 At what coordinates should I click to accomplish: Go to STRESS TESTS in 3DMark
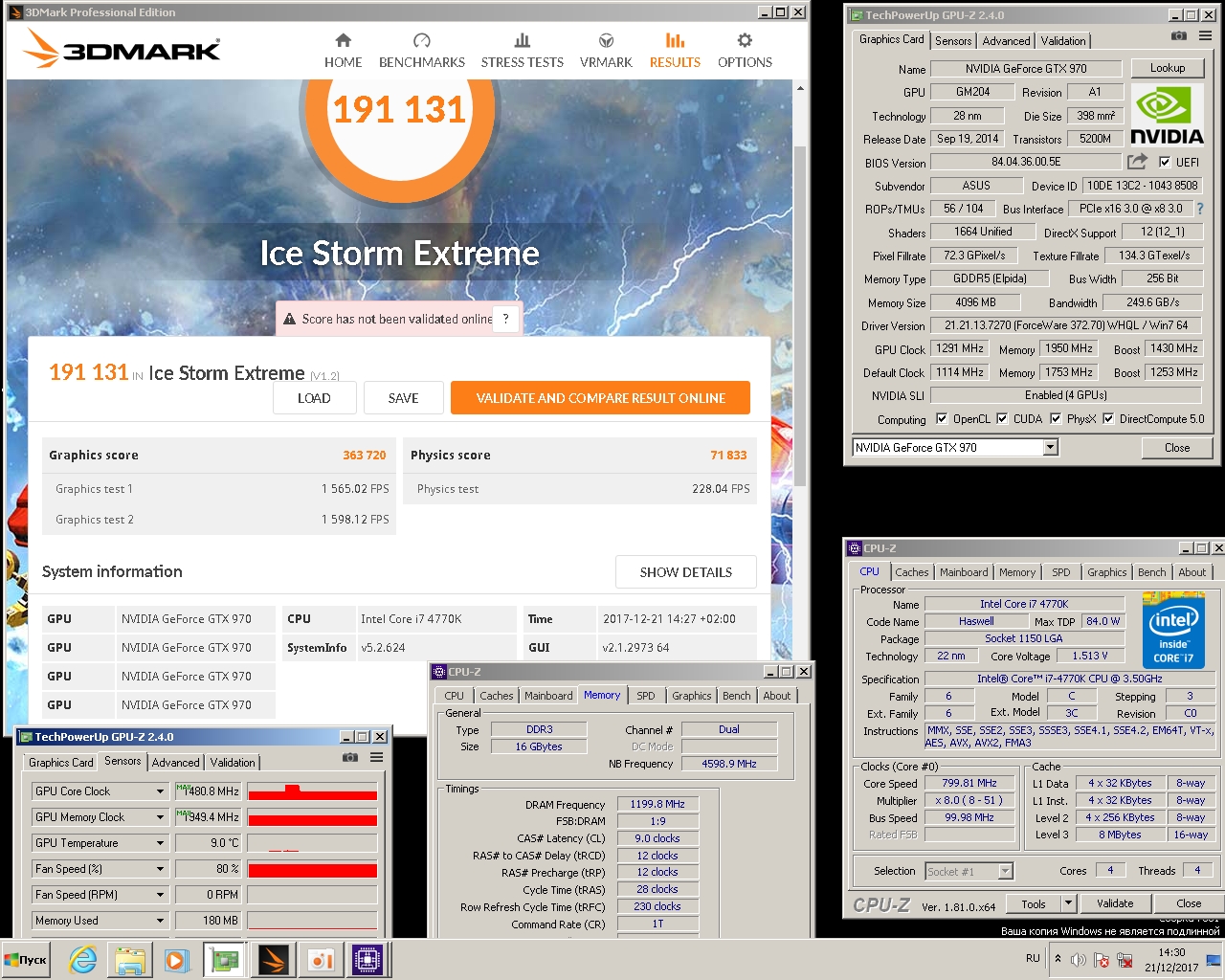pos(522,51)
